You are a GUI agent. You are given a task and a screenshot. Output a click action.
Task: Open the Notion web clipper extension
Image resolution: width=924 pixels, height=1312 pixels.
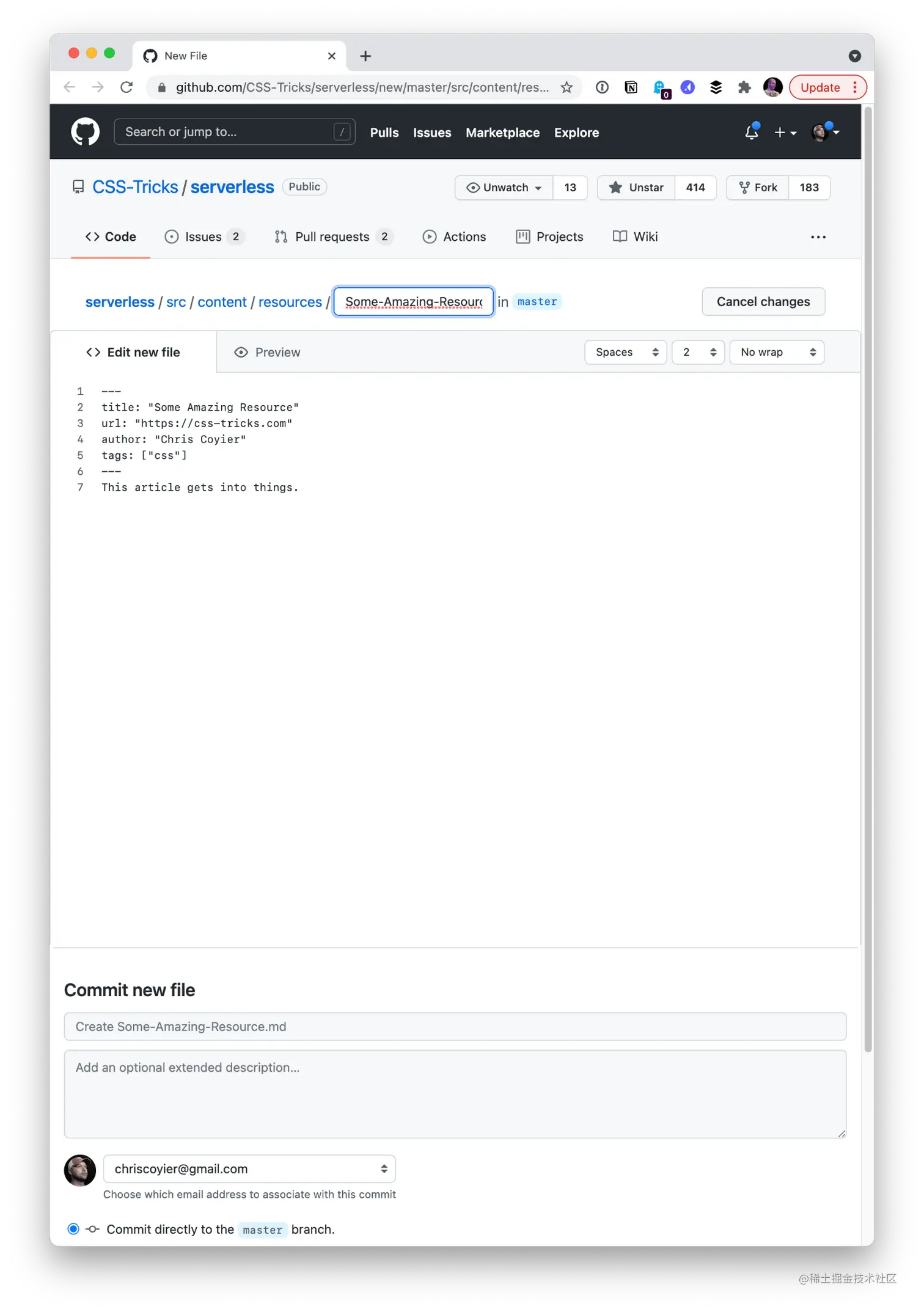[x=631, y=87]
